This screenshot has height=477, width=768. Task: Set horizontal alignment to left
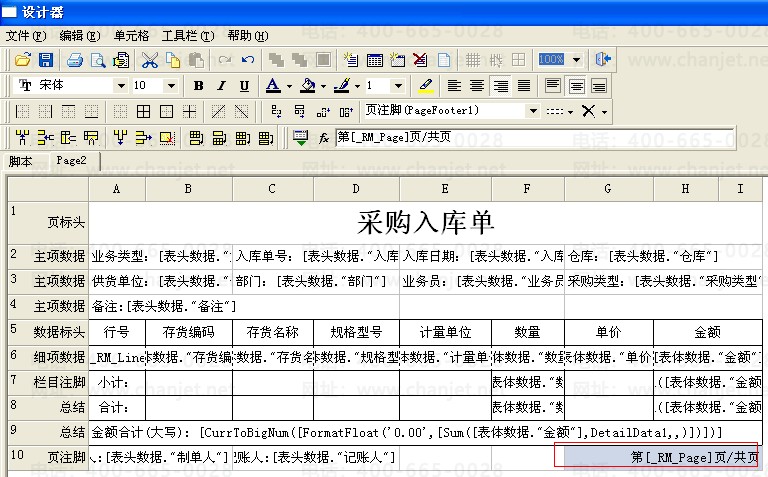point(454,86)
